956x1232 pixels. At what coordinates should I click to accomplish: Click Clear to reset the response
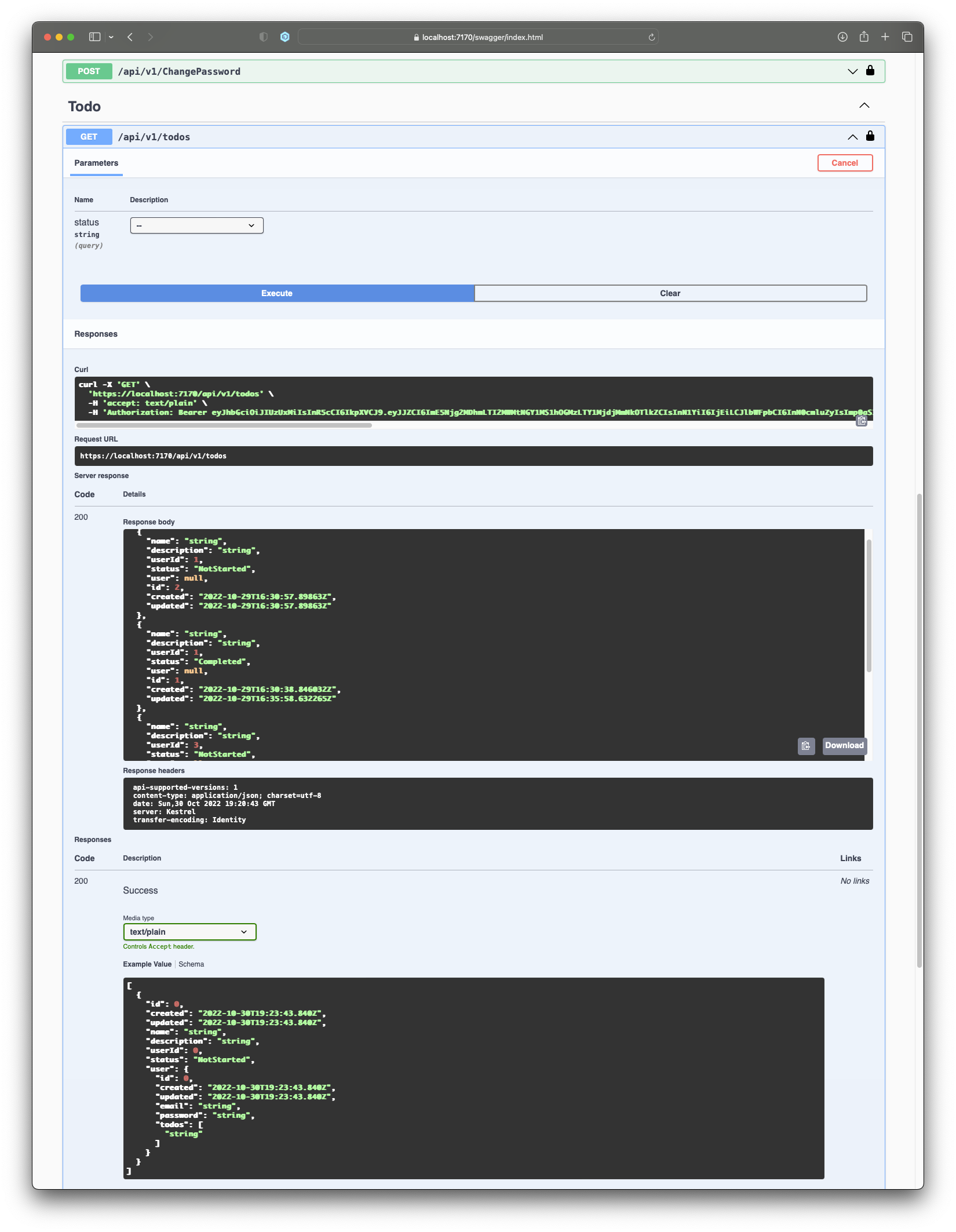point(670,293)
